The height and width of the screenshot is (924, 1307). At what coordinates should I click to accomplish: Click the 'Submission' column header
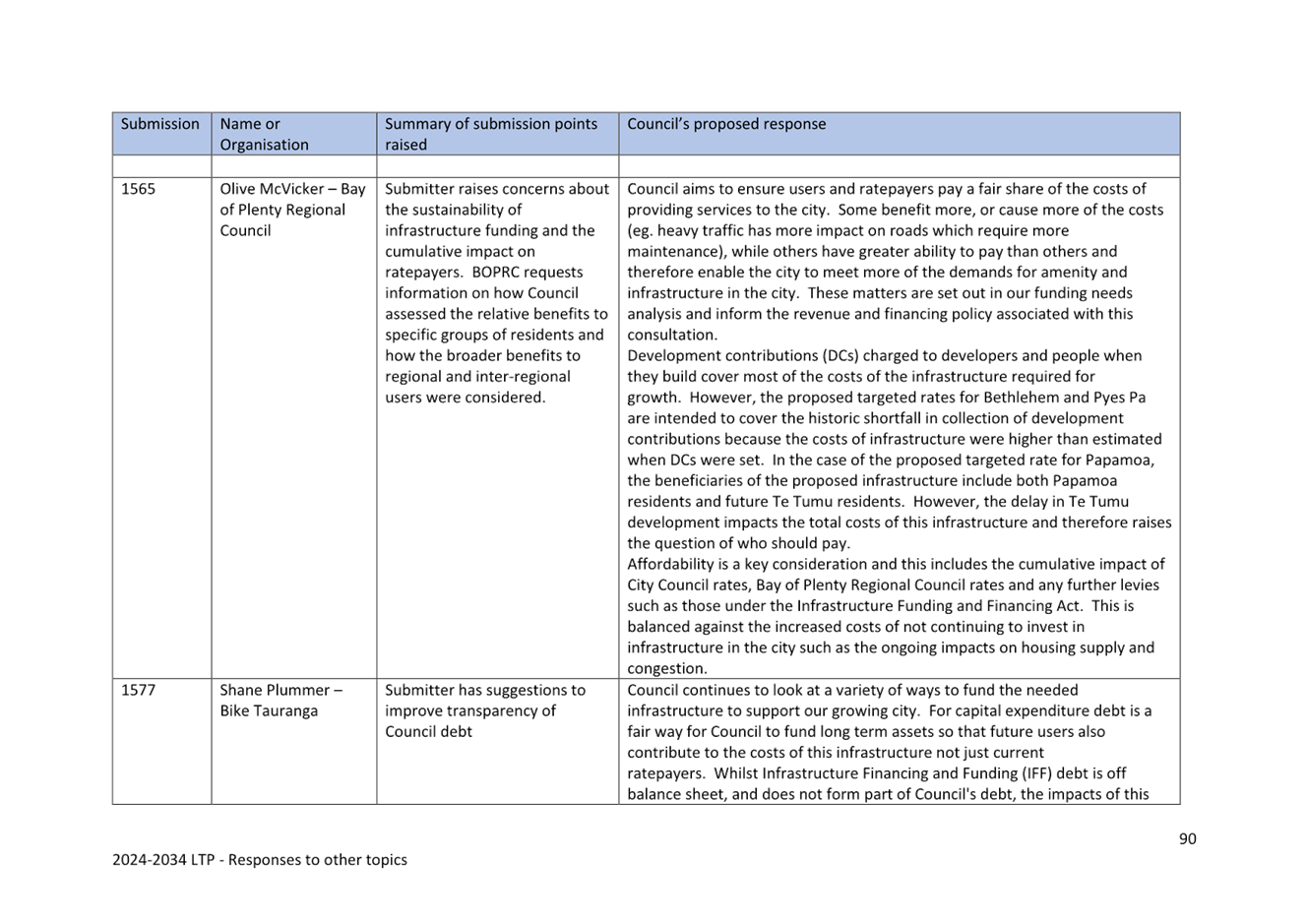160,134
